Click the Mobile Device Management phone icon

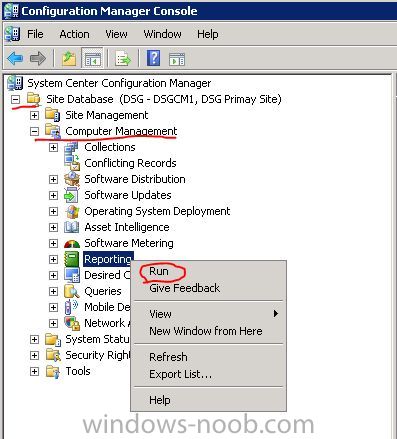pos(71,307)
